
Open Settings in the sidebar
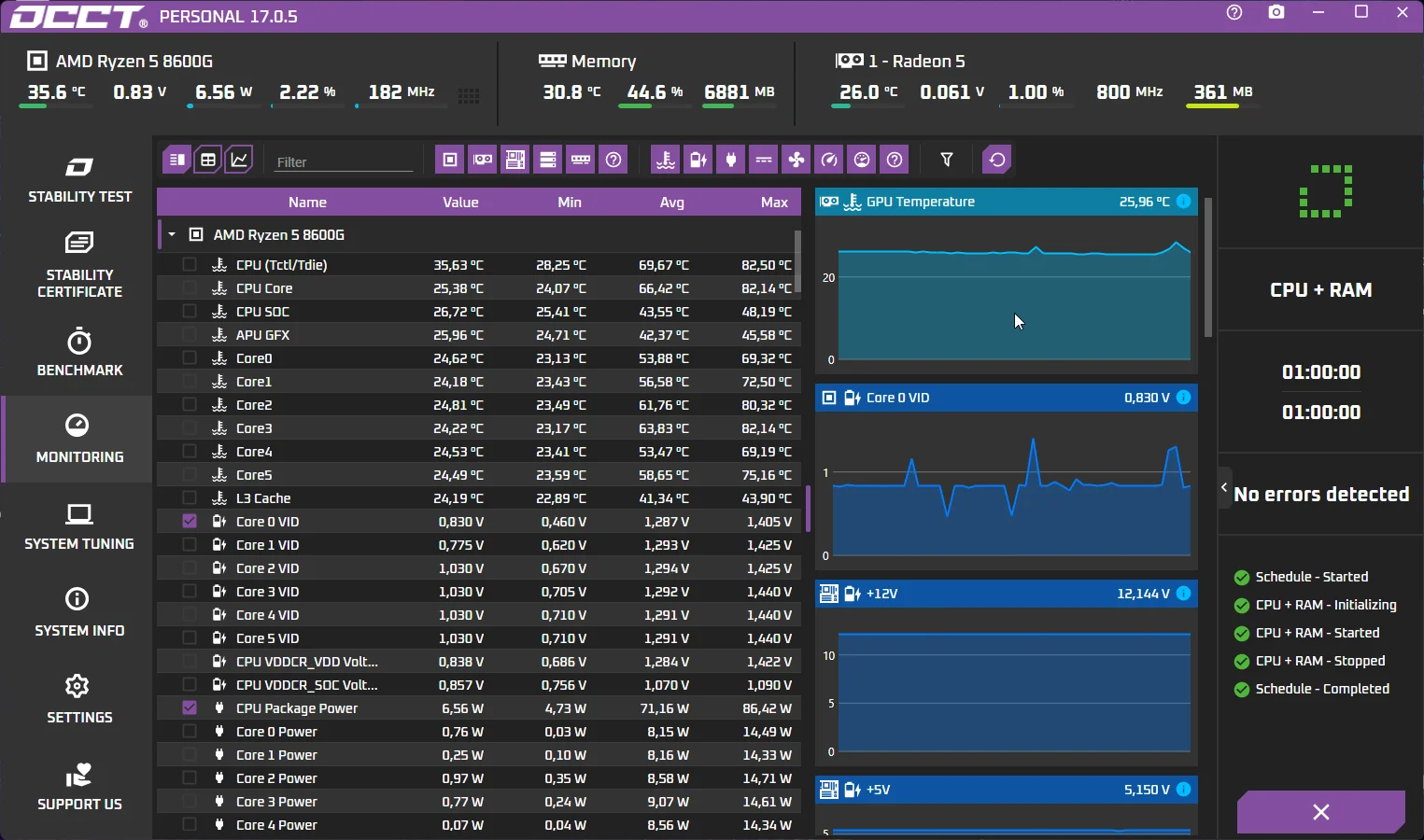(79, 699)
